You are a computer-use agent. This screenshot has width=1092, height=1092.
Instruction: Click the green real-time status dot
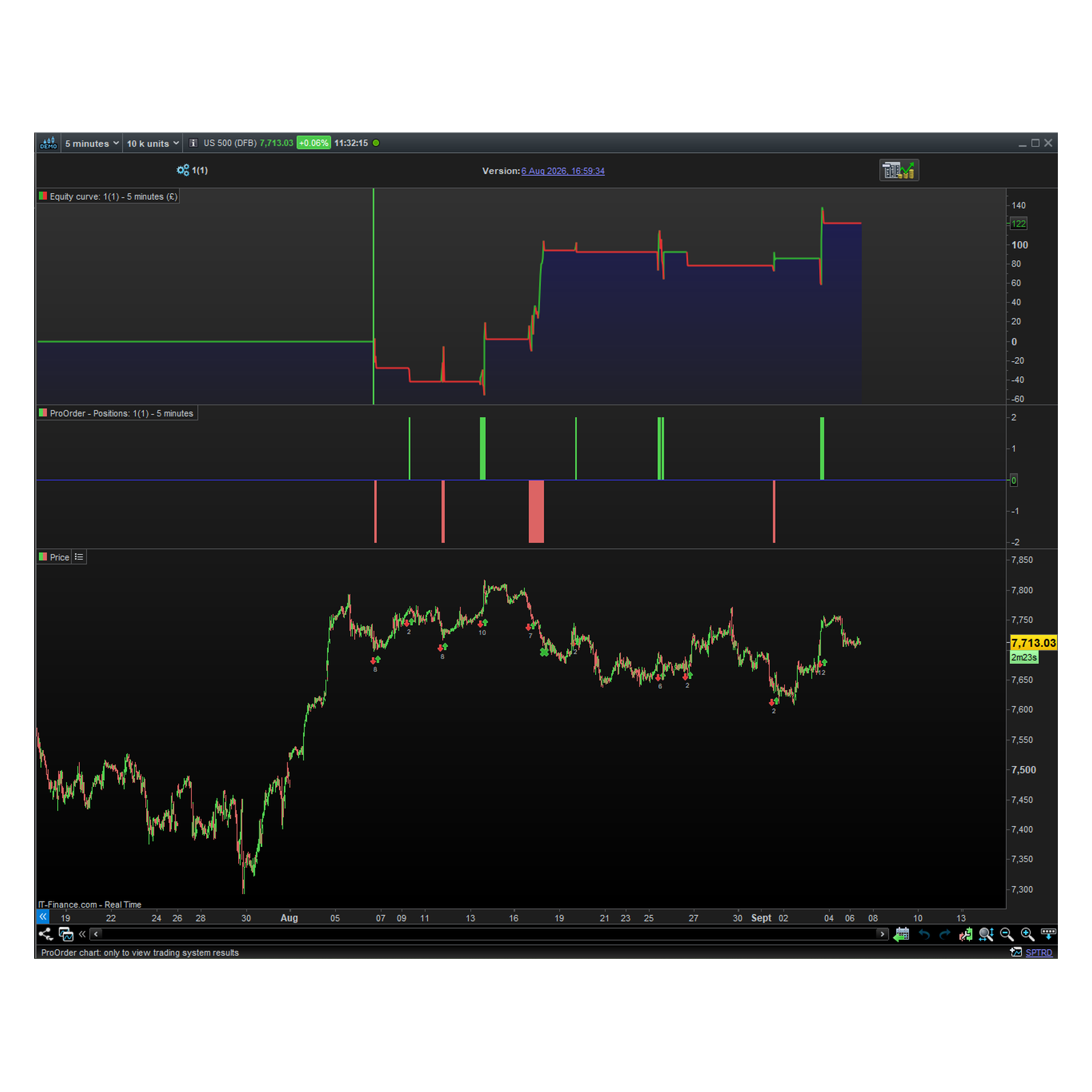[x=376, y=143]
